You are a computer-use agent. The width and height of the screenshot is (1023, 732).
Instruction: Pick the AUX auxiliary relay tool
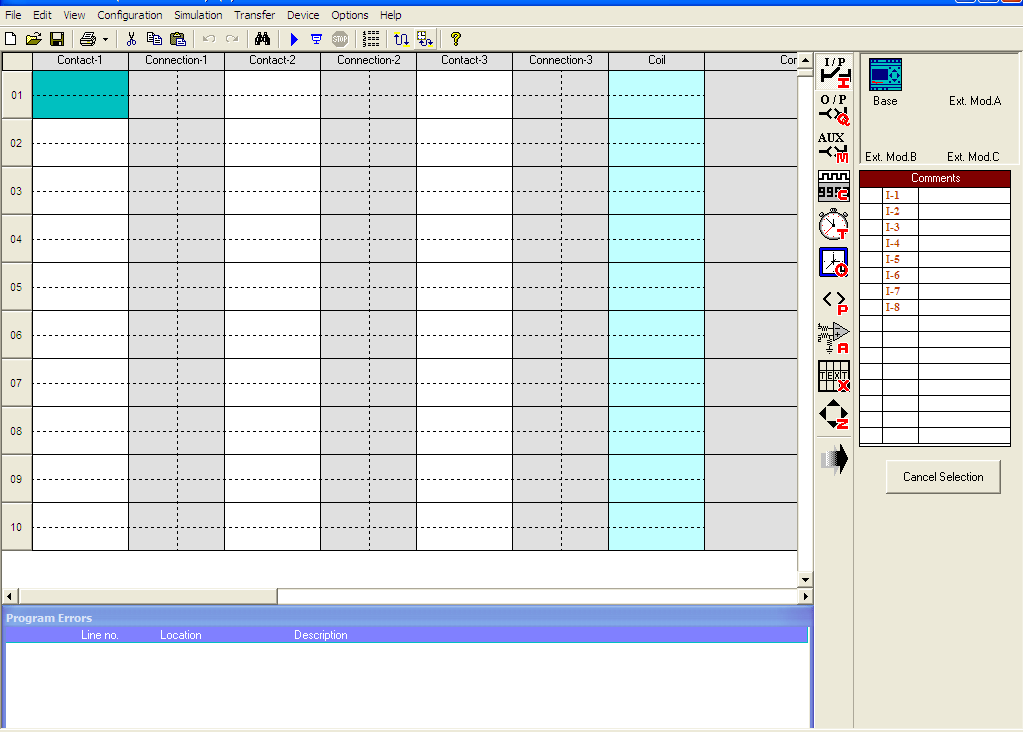coord(833,148)
